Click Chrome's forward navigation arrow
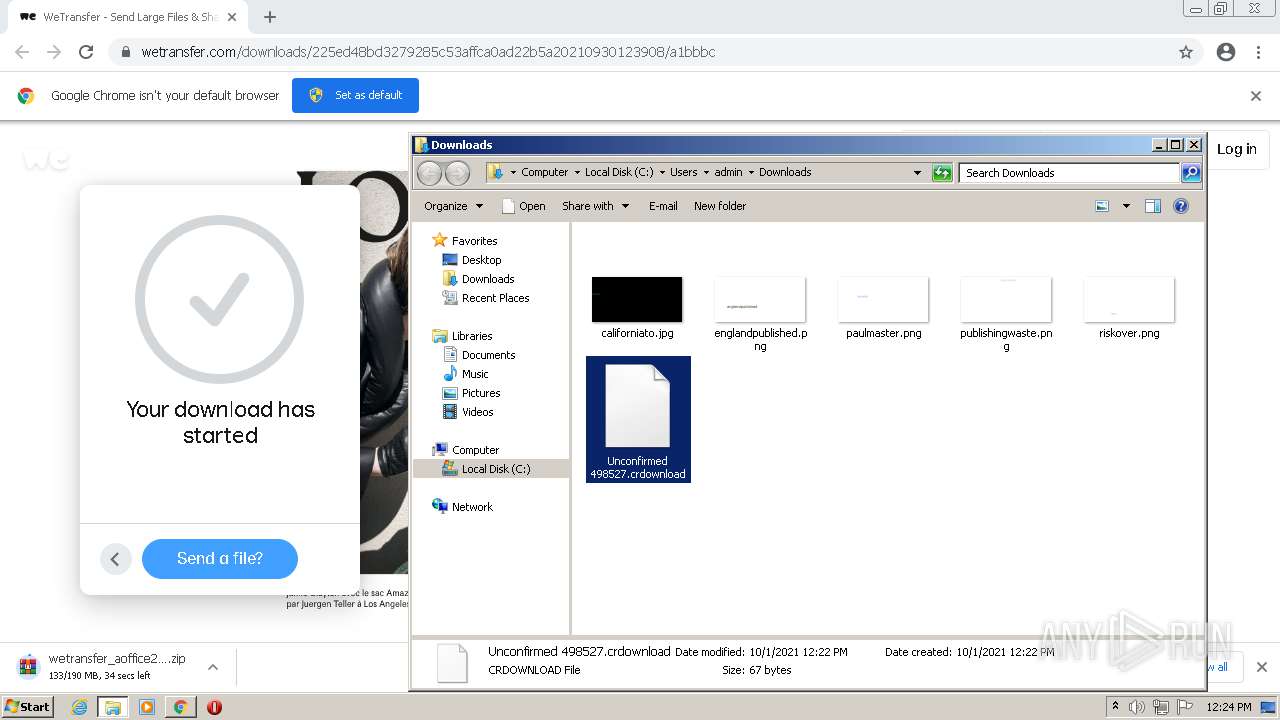This screenshot has height=720, width=1280. click(54, 52)
